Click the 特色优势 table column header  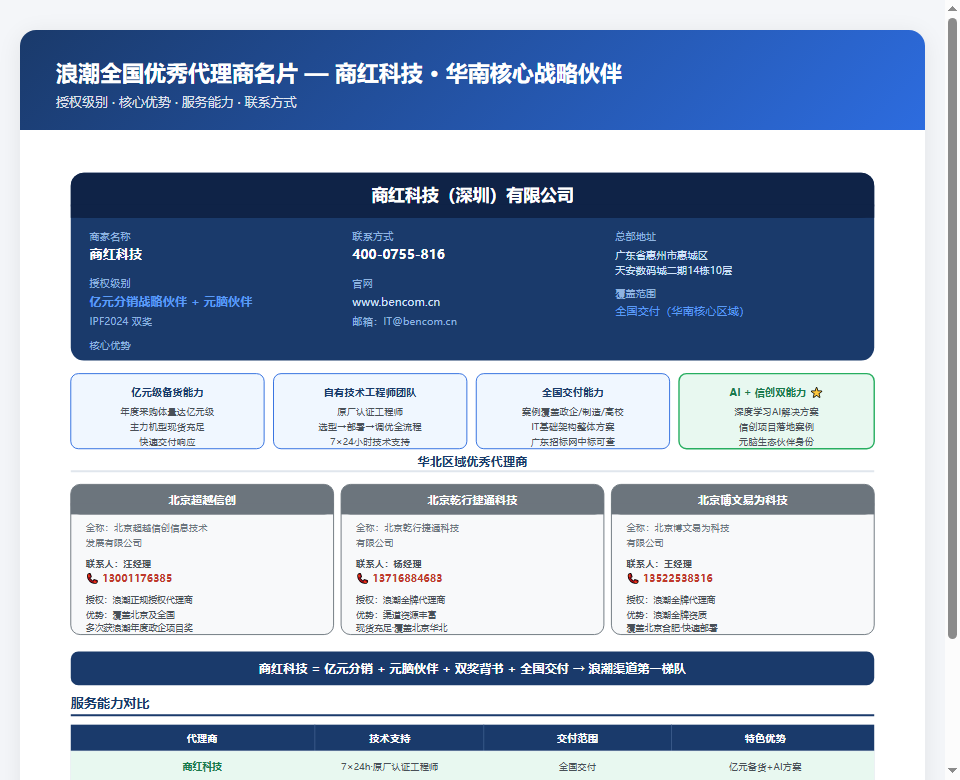tap(773, 738)
